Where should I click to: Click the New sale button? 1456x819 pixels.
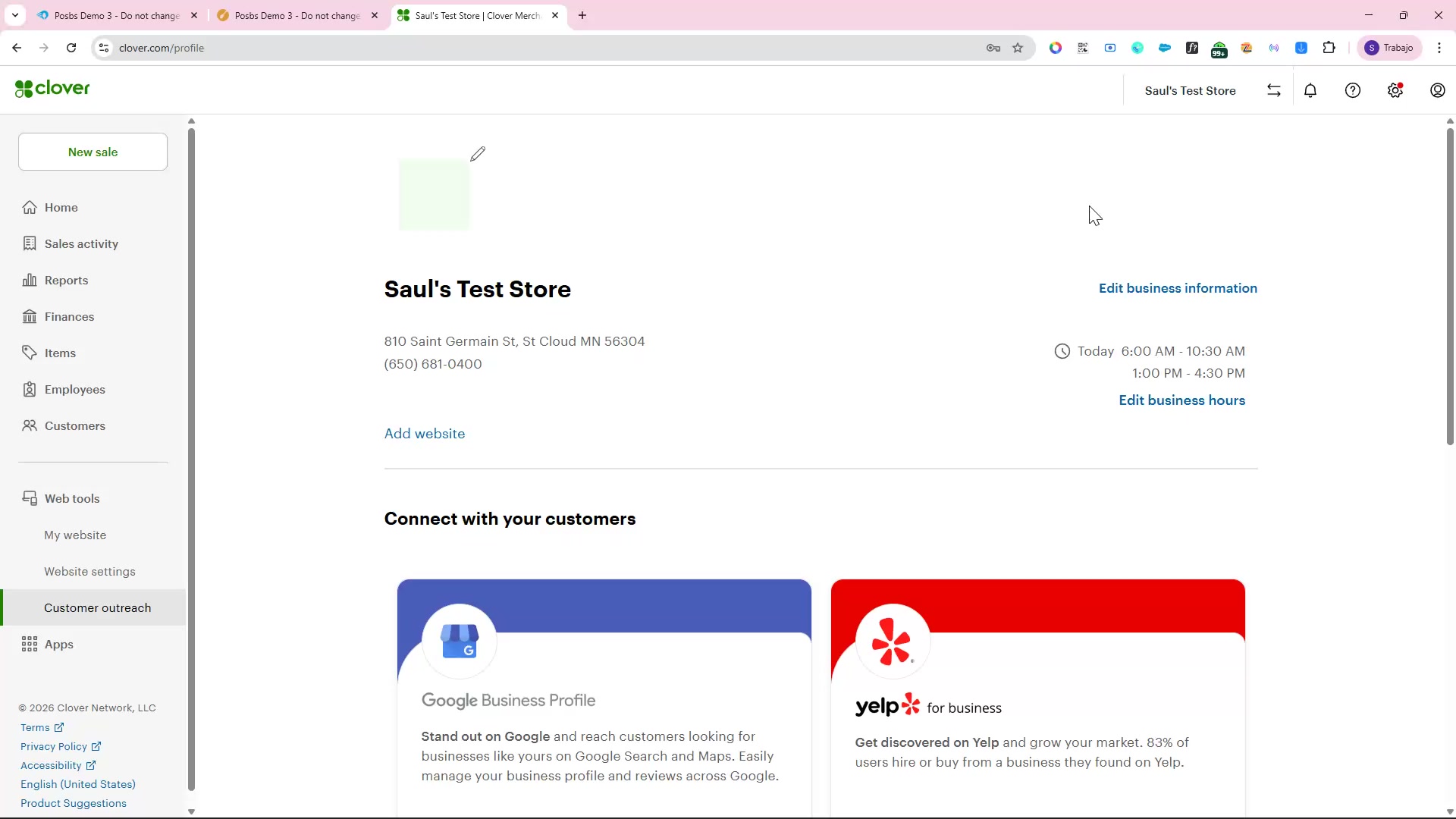click(x=93, y=152)
